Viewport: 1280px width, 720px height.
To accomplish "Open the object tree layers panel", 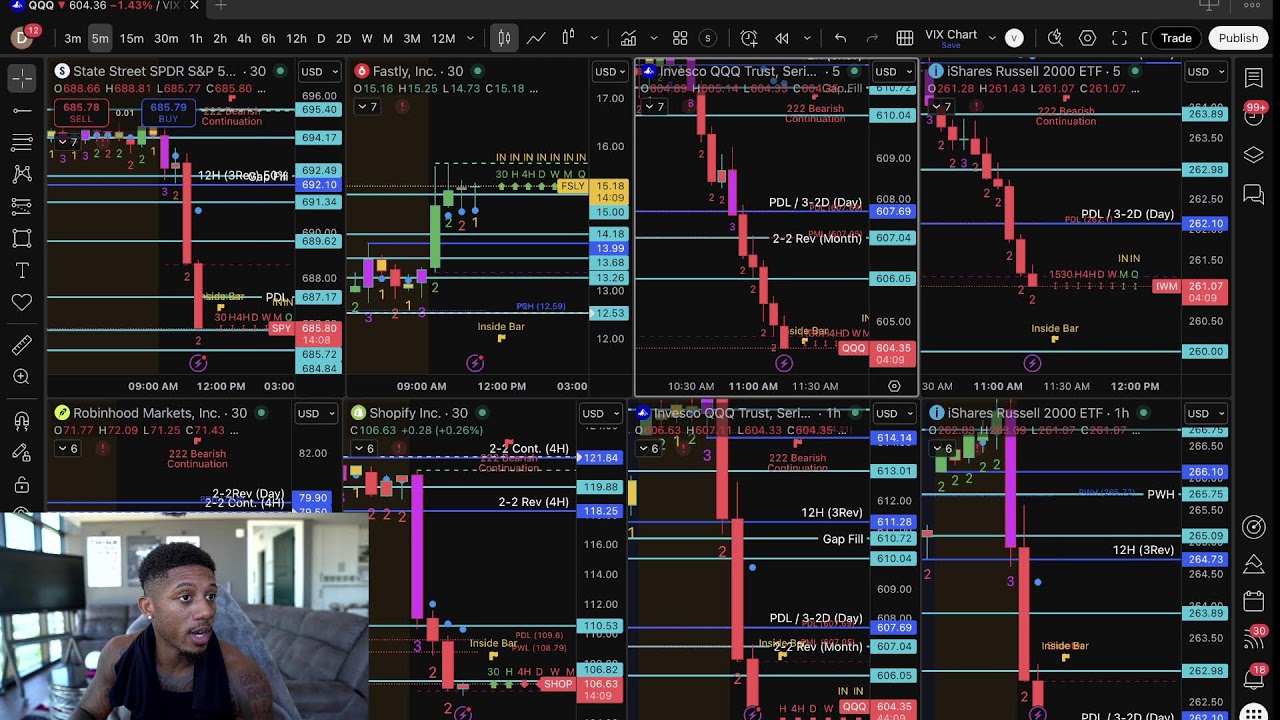I will click(x=1254, y=155).
